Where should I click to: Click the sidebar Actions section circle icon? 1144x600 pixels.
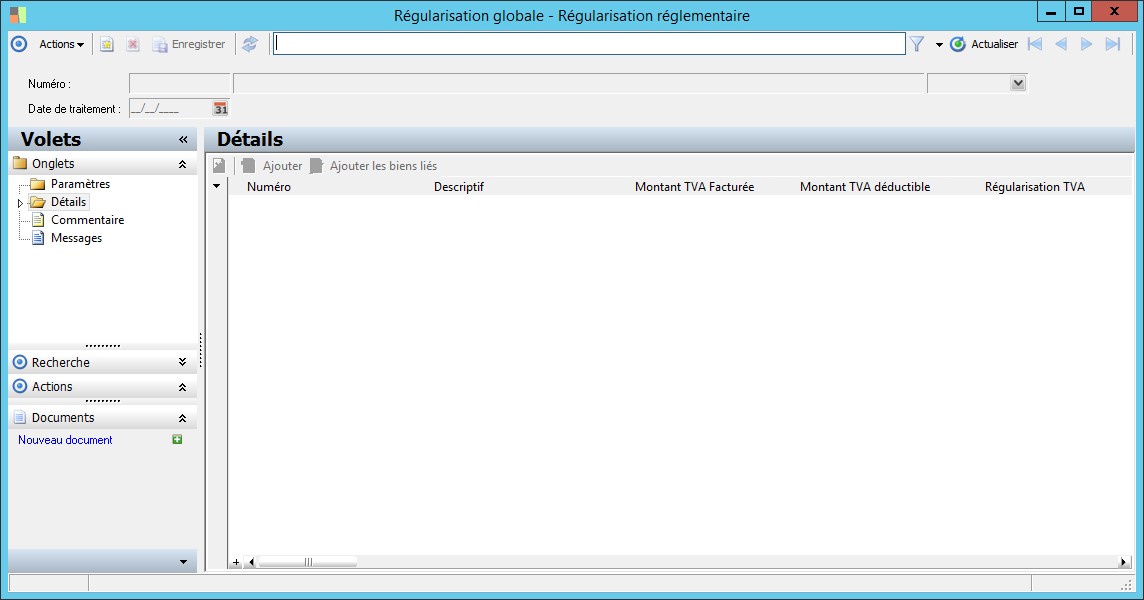pyautogui.click(x=20, y=387)
